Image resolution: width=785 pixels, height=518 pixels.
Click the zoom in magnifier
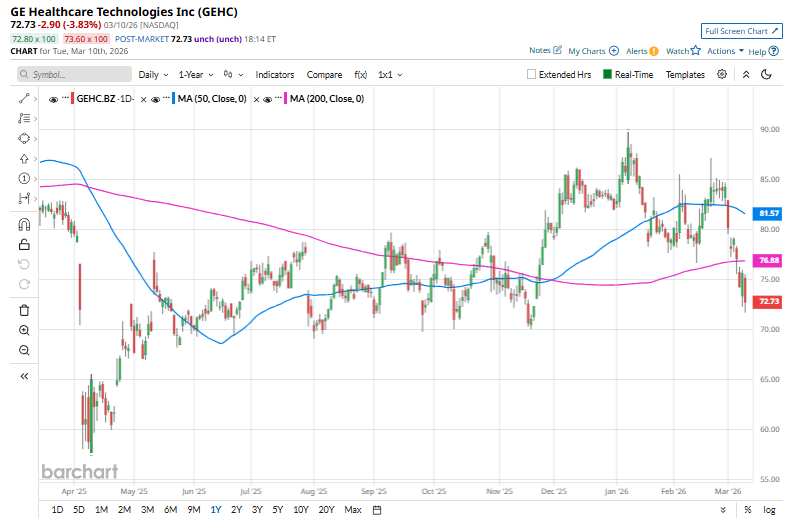coord(24,330)
